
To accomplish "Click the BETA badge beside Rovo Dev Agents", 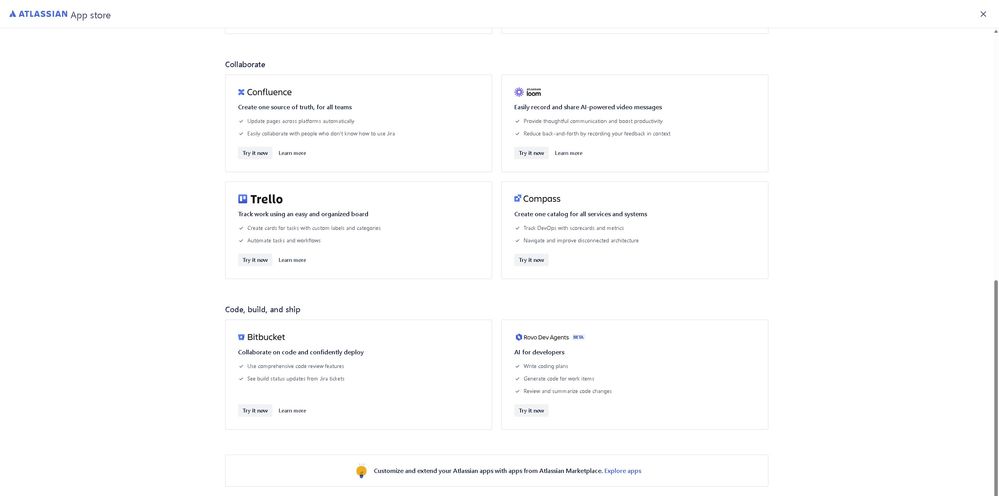I will click(579, 337).
